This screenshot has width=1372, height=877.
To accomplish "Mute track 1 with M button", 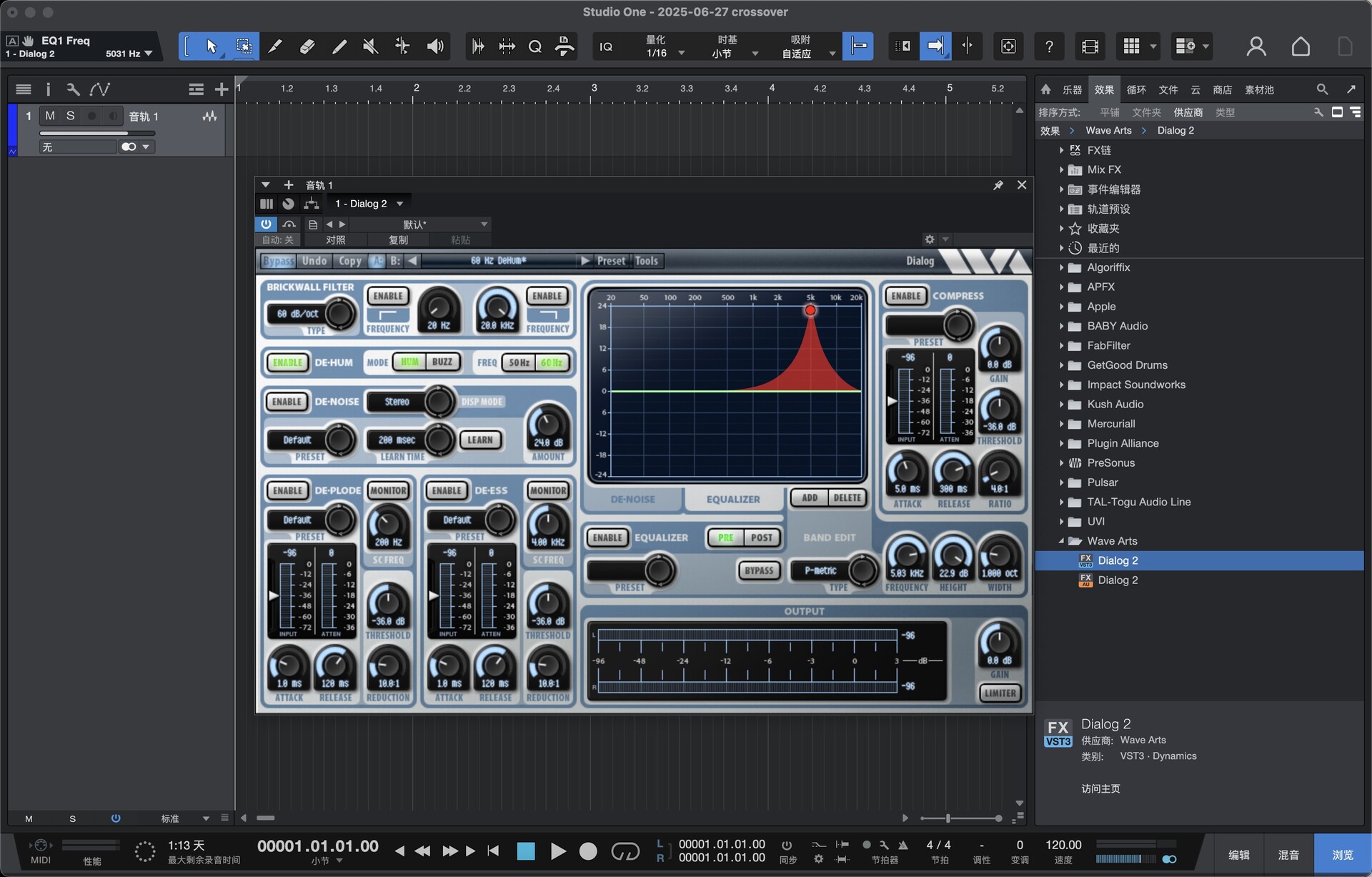I will coord(50,116).
